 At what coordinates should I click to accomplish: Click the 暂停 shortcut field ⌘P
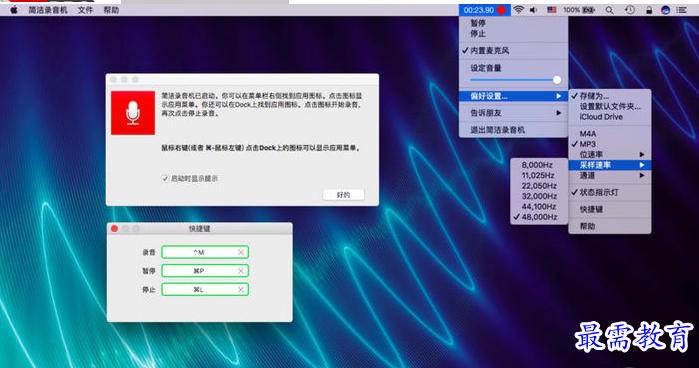205,271
